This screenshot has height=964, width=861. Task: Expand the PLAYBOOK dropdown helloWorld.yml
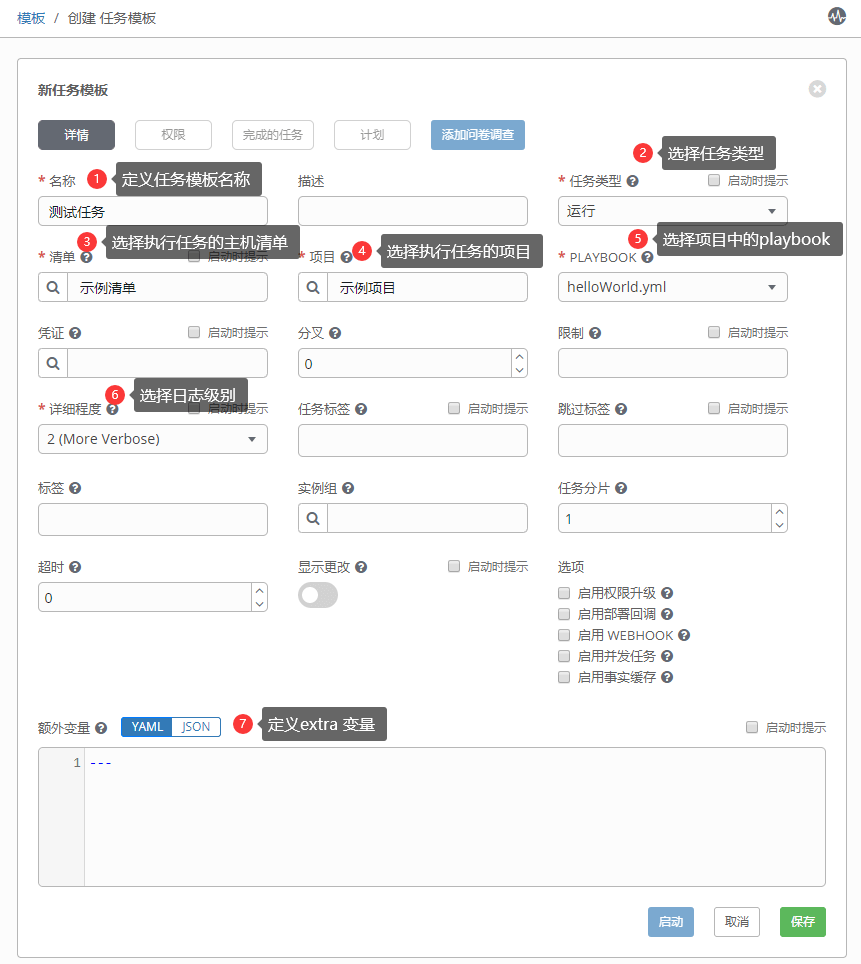(x=672, y=287)
